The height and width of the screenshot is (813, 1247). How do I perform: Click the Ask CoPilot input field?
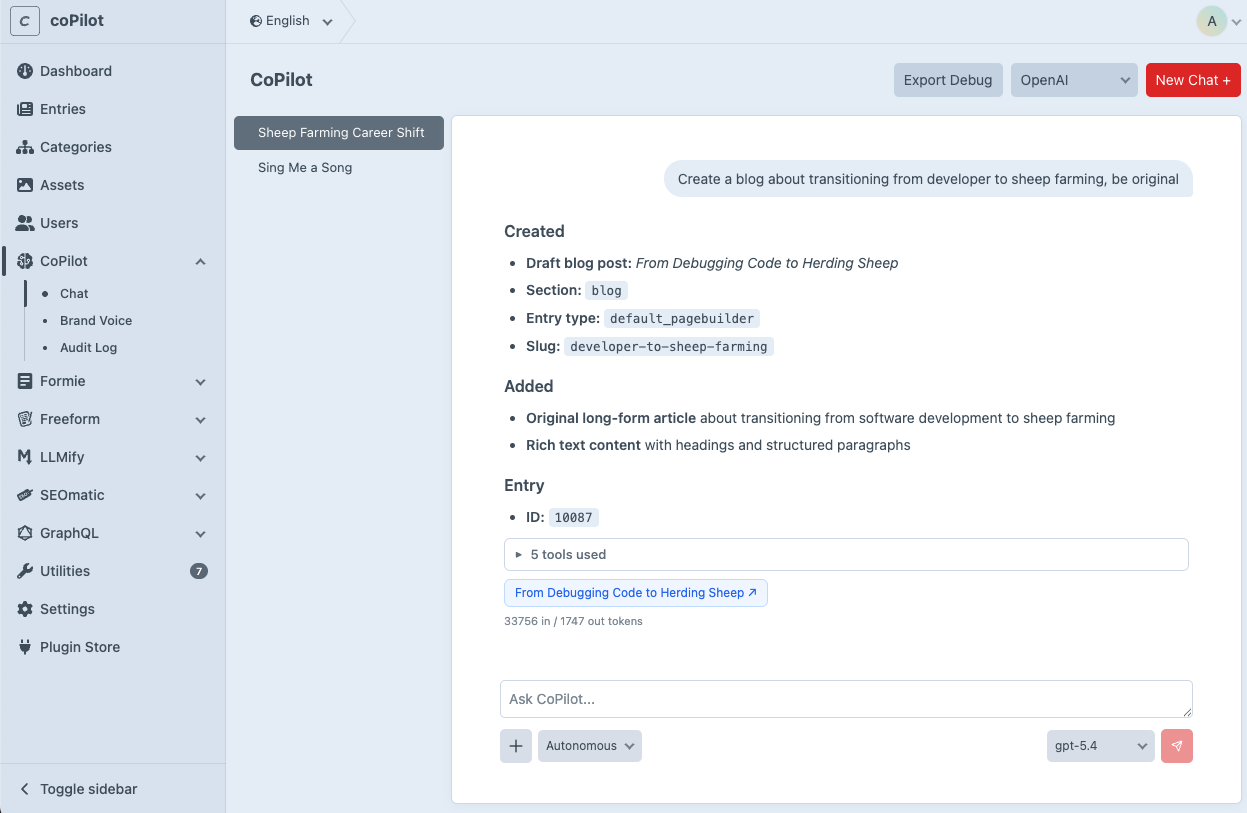(846, 699)
